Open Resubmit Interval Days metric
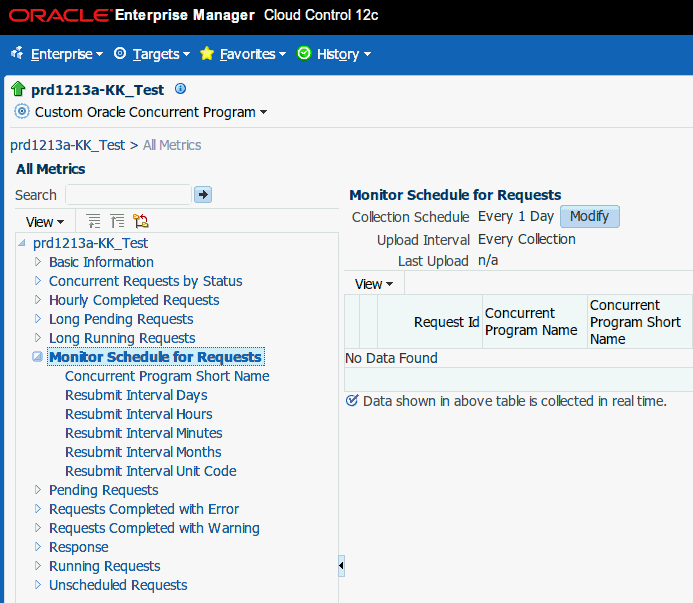The height and width of the screenshot is (603, 693). [136, 395]
